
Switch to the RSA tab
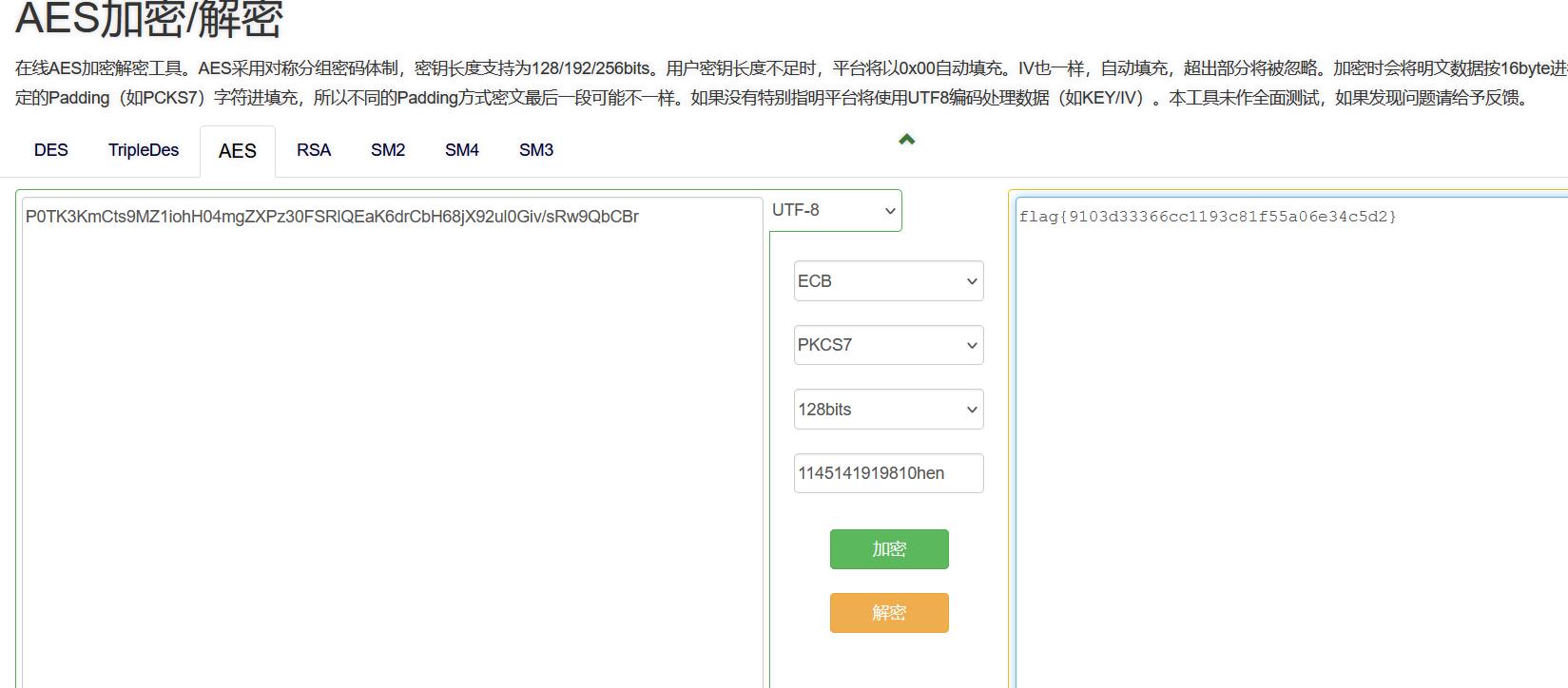click(x=314, y=150)
